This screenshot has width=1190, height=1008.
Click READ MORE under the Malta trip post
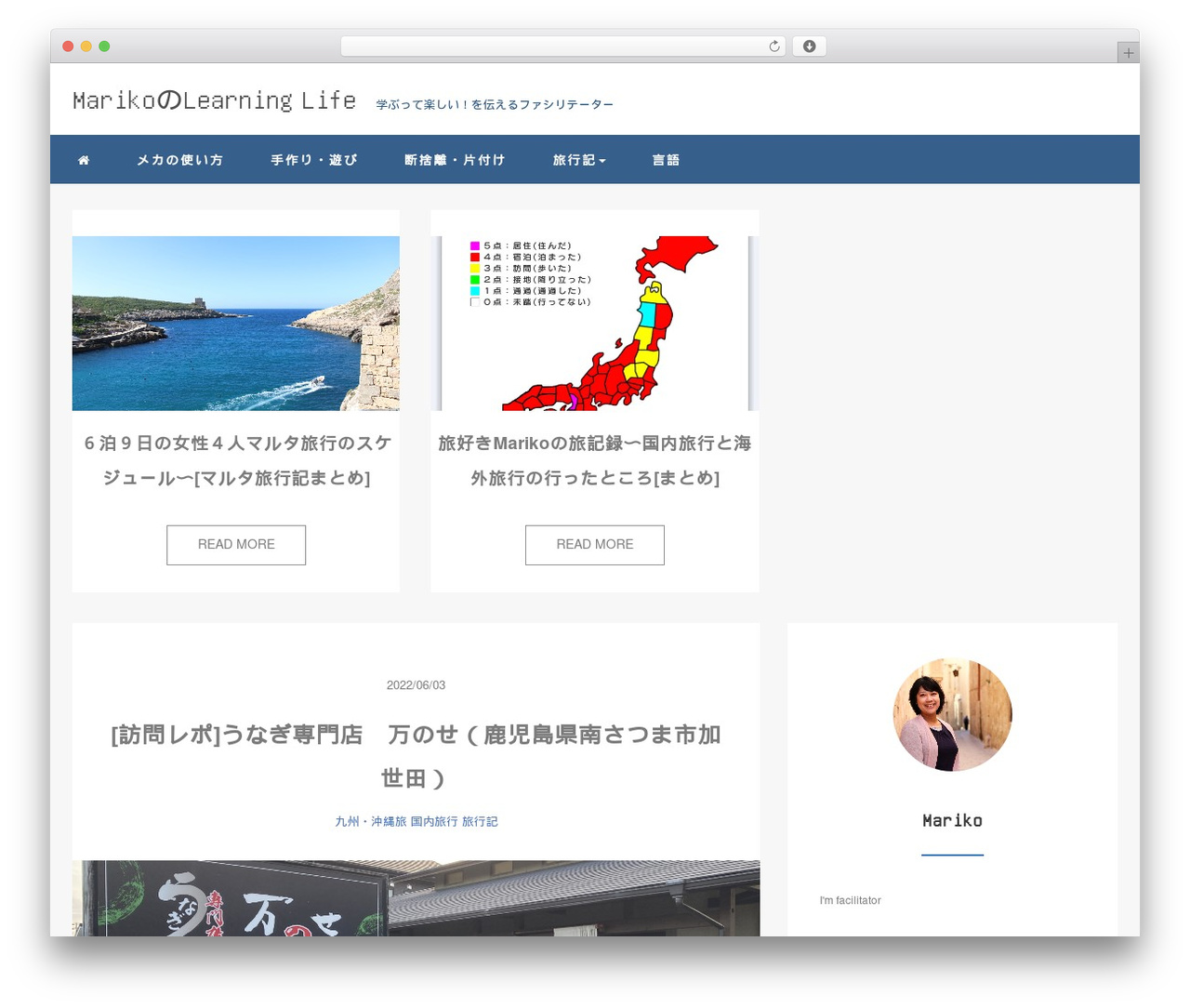[236, 545]
